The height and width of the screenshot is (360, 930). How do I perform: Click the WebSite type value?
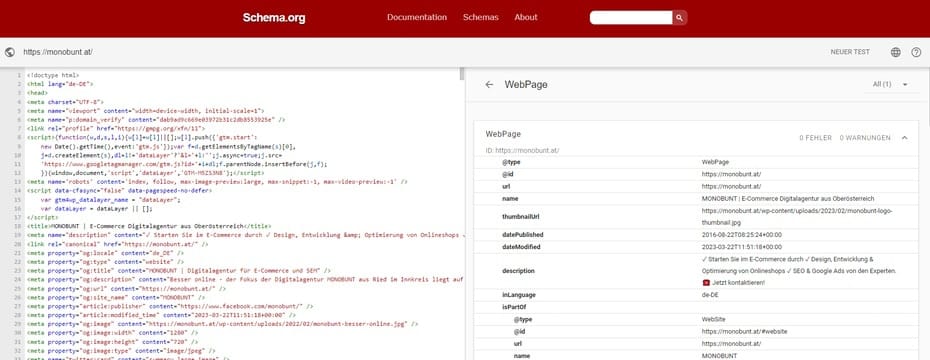[x=714, y=319]
